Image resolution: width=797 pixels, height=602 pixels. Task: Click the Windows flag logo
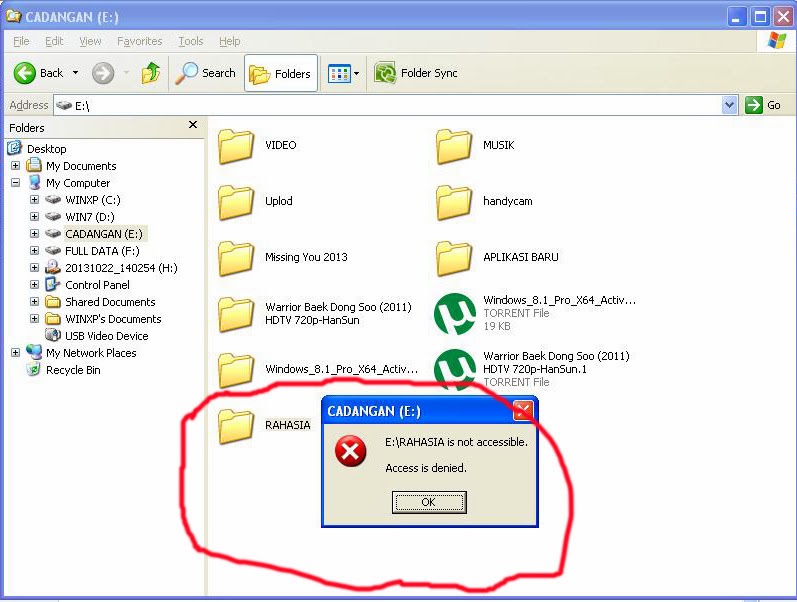click(x=777, y=41)
